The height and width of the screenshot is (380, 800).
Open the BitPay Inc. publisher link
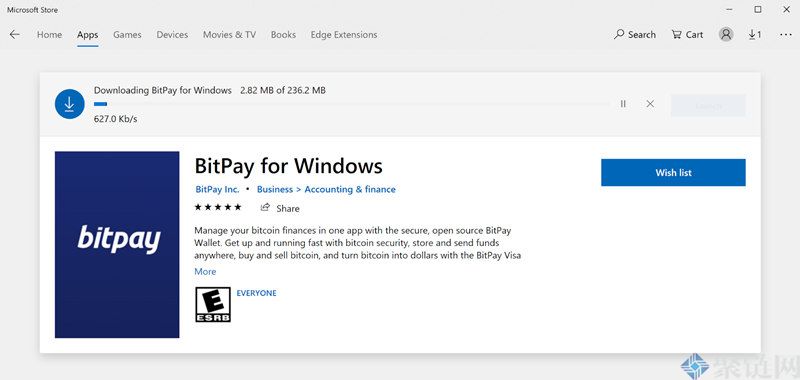pos(217,189)
